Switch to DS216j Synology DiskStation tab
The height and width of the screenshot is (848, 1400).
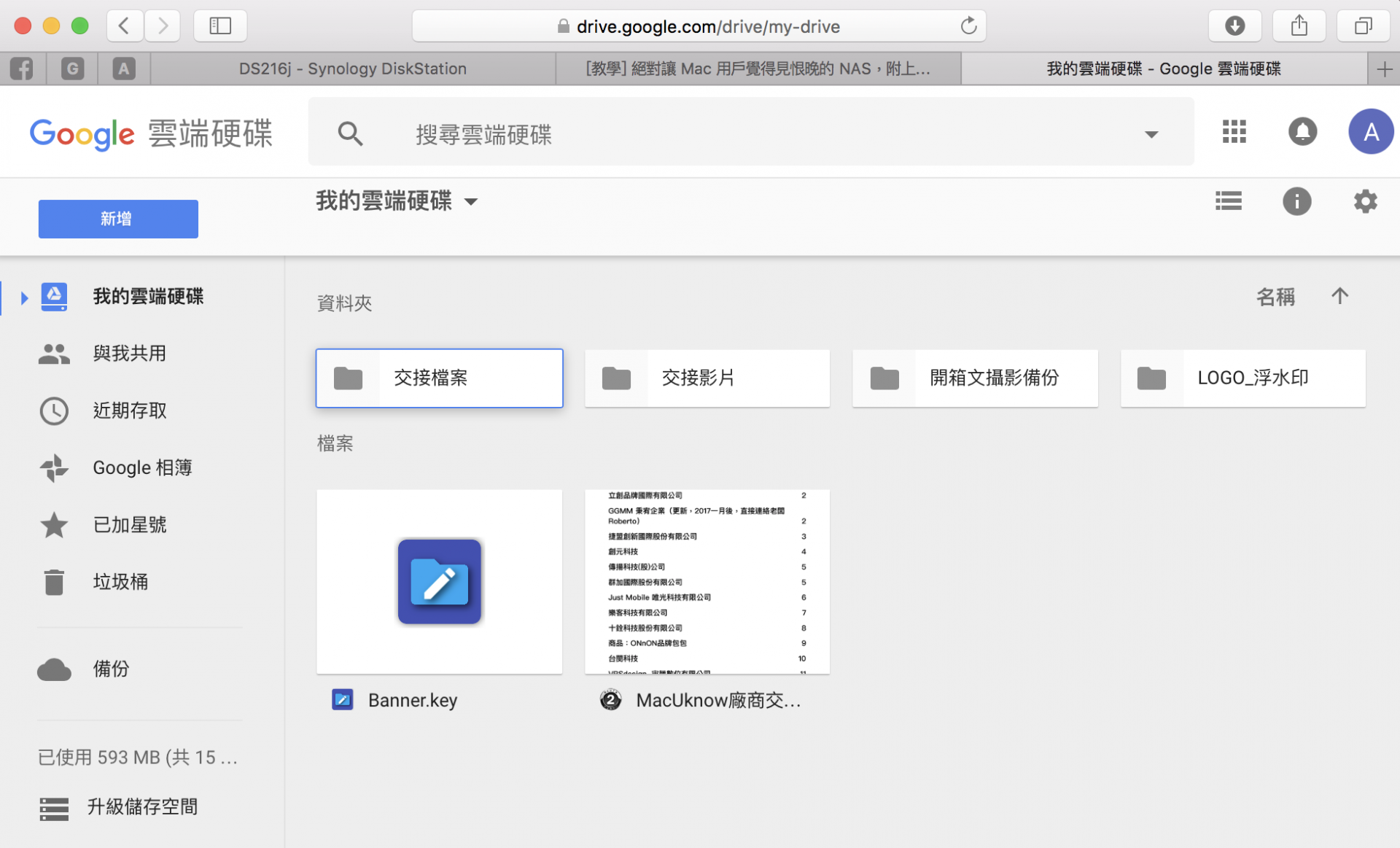tap(353, 69)
